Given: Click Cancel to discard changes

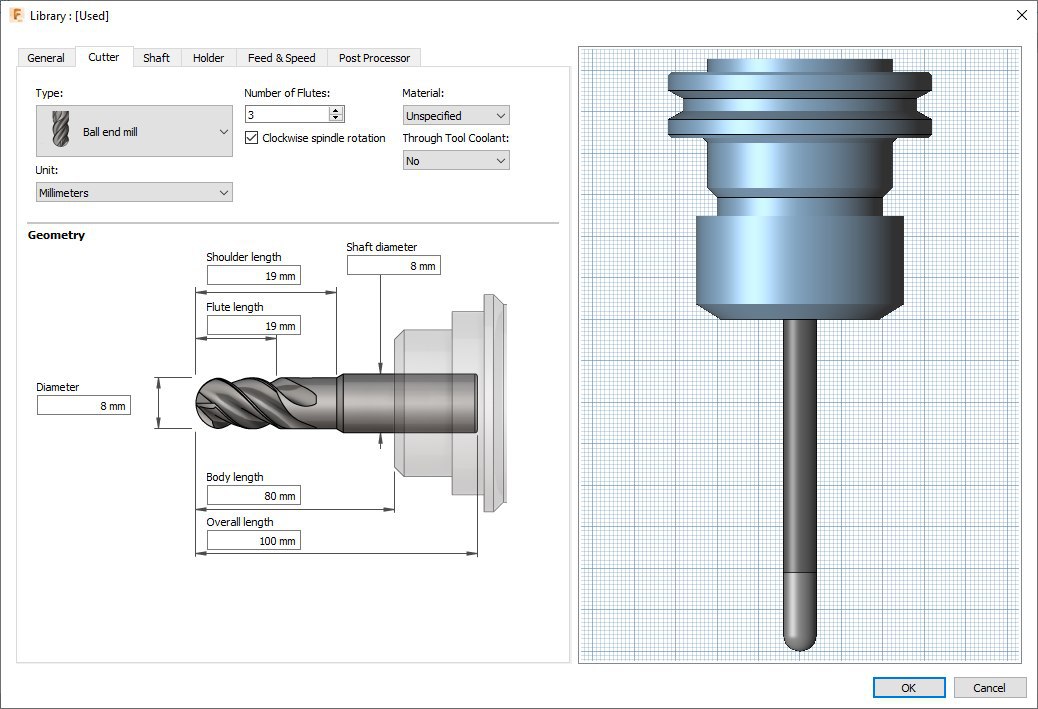Looking at the screenshot, I should click(x=990, y=687).
